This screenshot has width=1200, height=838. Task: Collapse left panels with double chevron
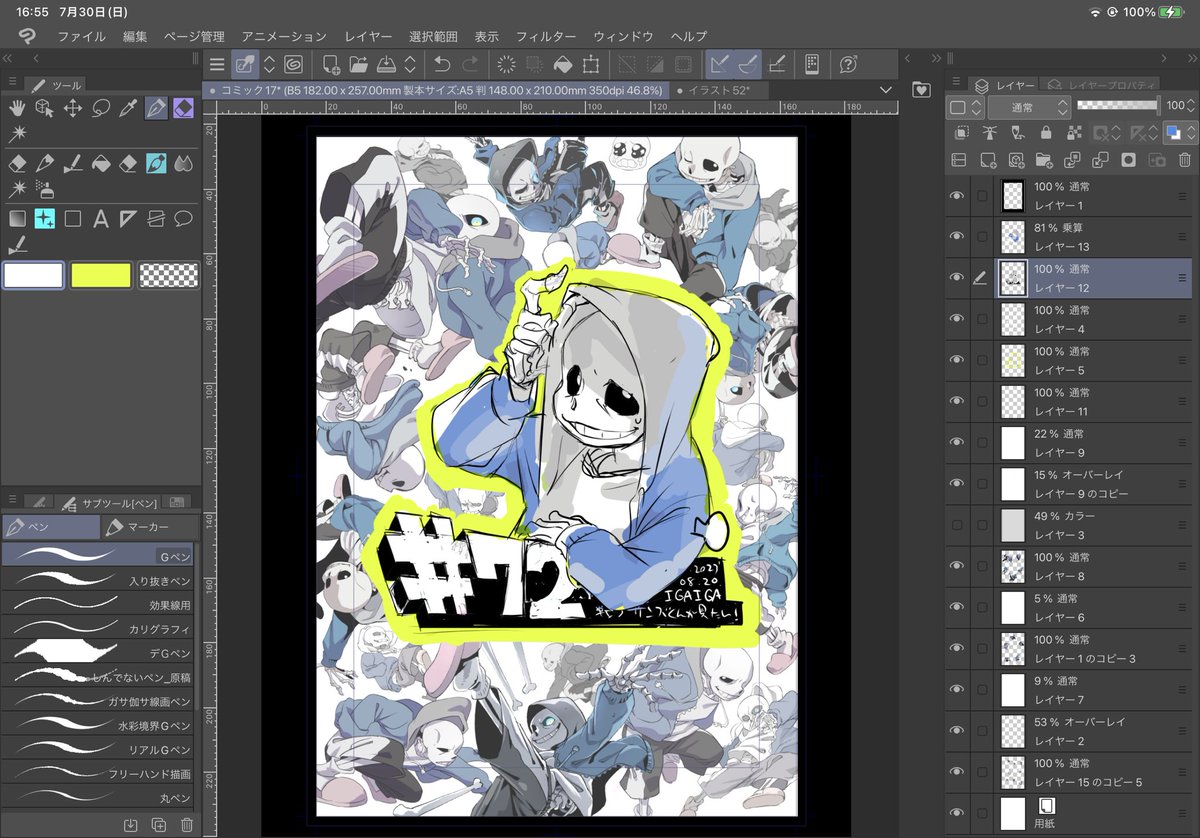click(6, 58)
